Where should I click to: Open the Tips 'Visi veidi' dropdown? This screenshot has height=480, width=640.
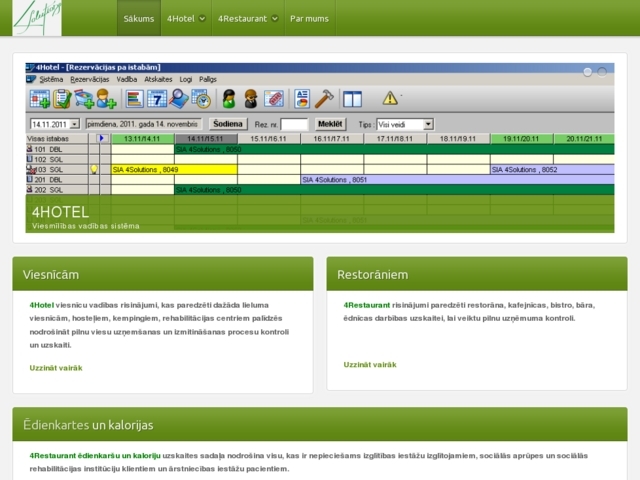tap(428, 124)
